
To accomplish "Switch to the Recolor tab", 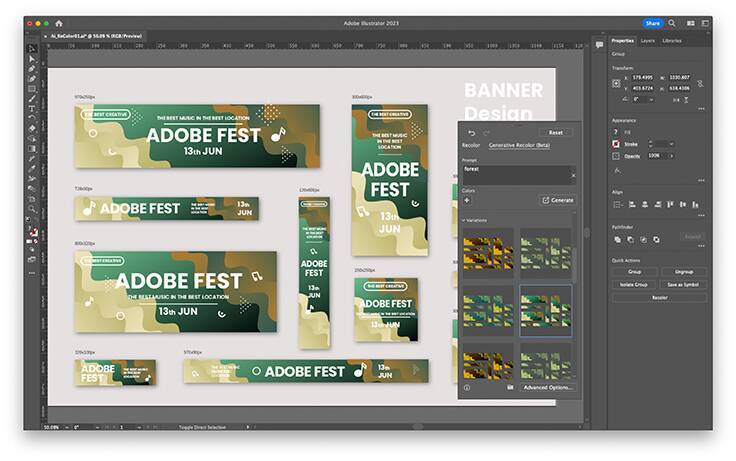I will pos(470,145).
